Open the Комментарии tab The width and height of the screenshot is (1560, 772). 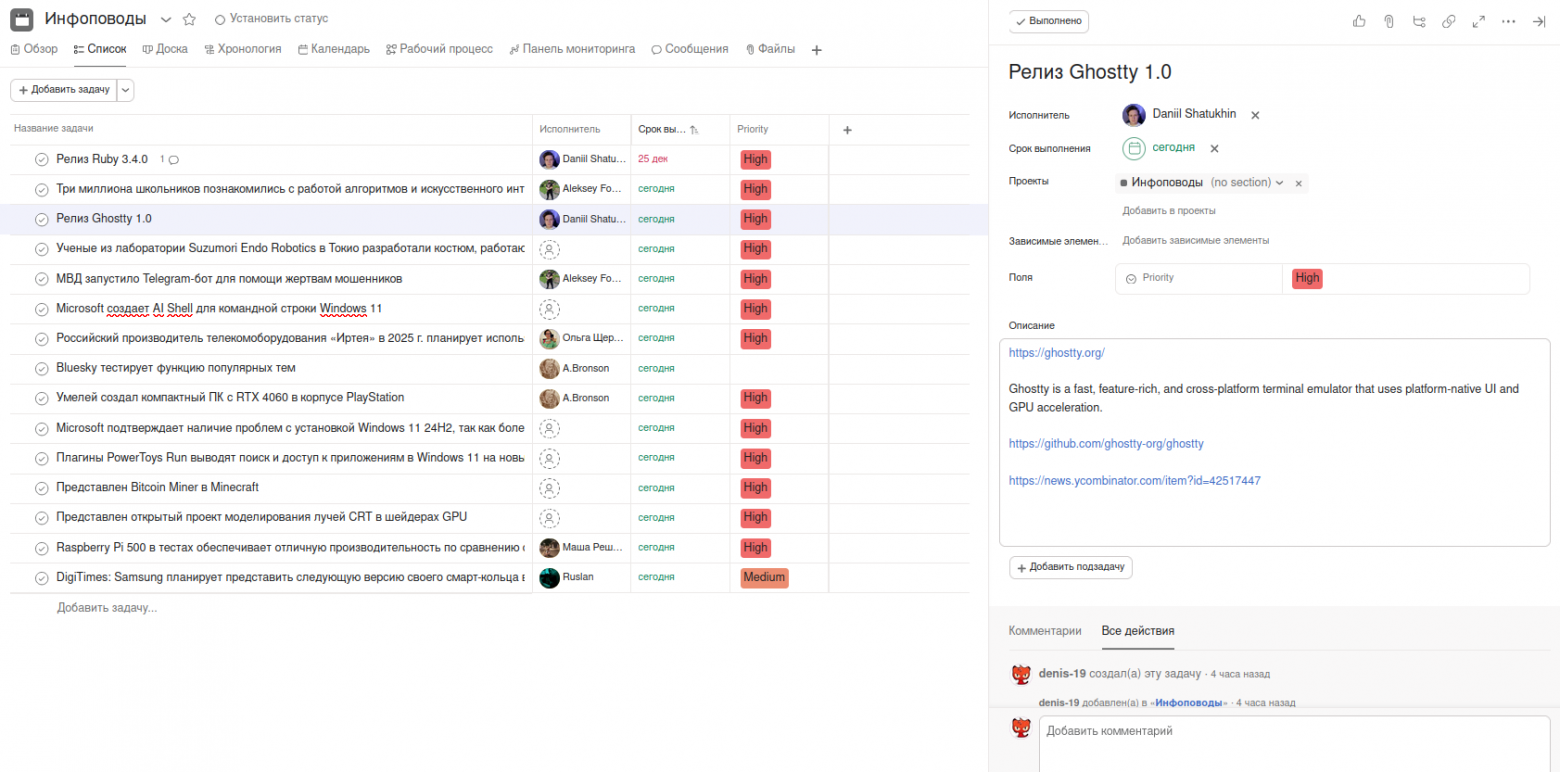click(1045, 631)
